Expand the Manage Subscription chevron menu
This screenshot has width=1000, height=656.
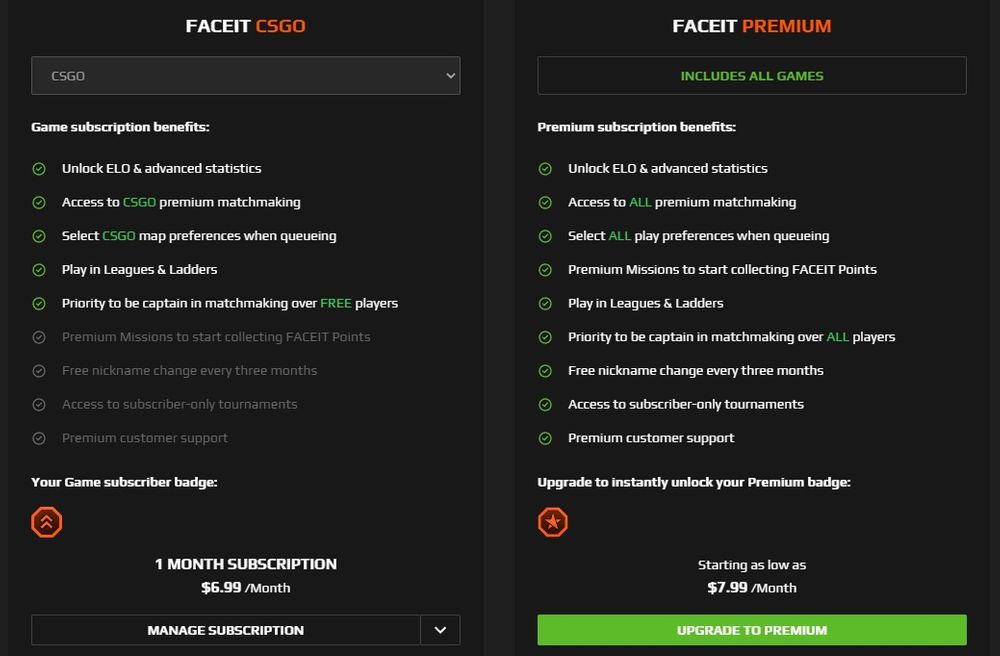[440, 630]
